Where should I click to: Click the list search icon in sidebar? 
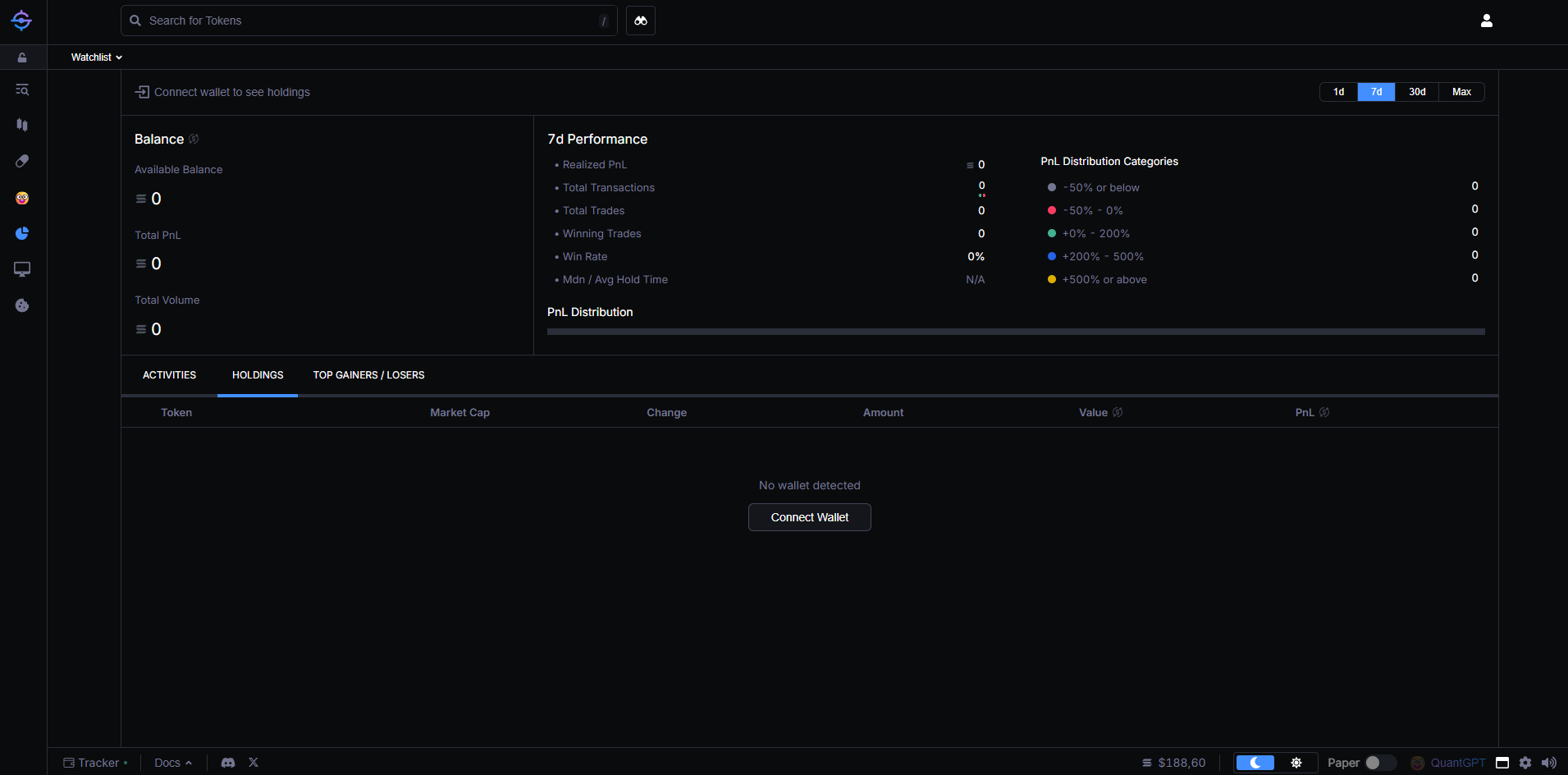[x=22, y=89]
